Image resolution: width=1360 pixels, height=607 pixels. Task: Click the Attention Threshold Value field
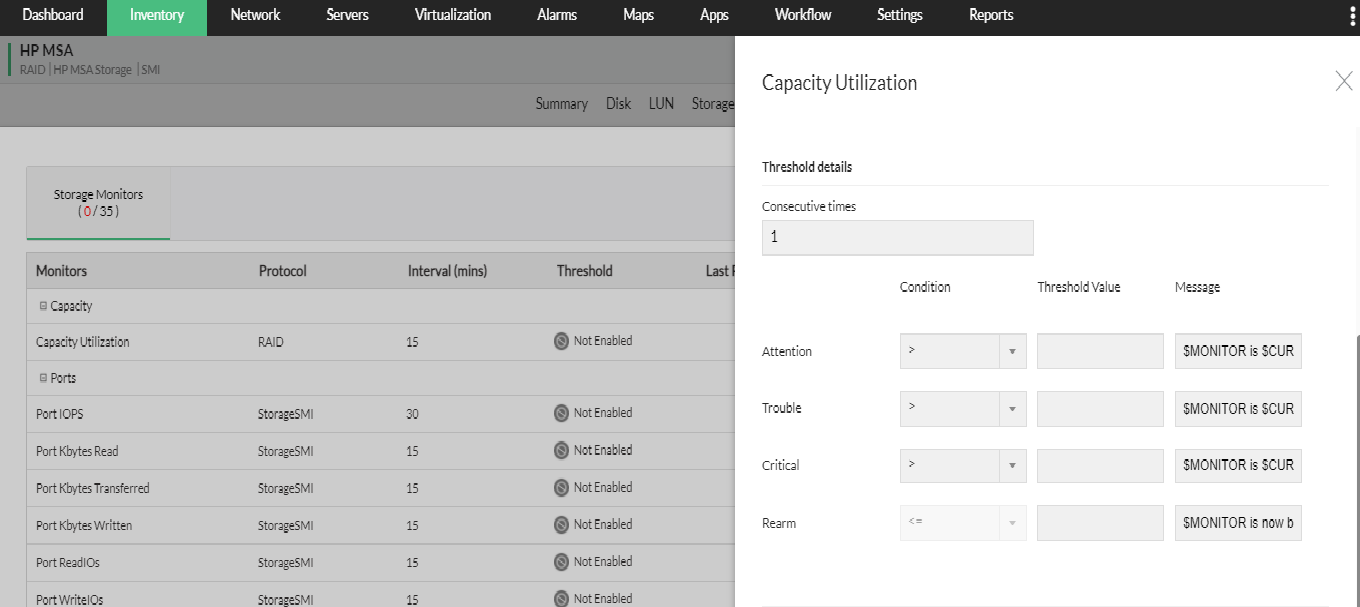(x=1100, y=351)
